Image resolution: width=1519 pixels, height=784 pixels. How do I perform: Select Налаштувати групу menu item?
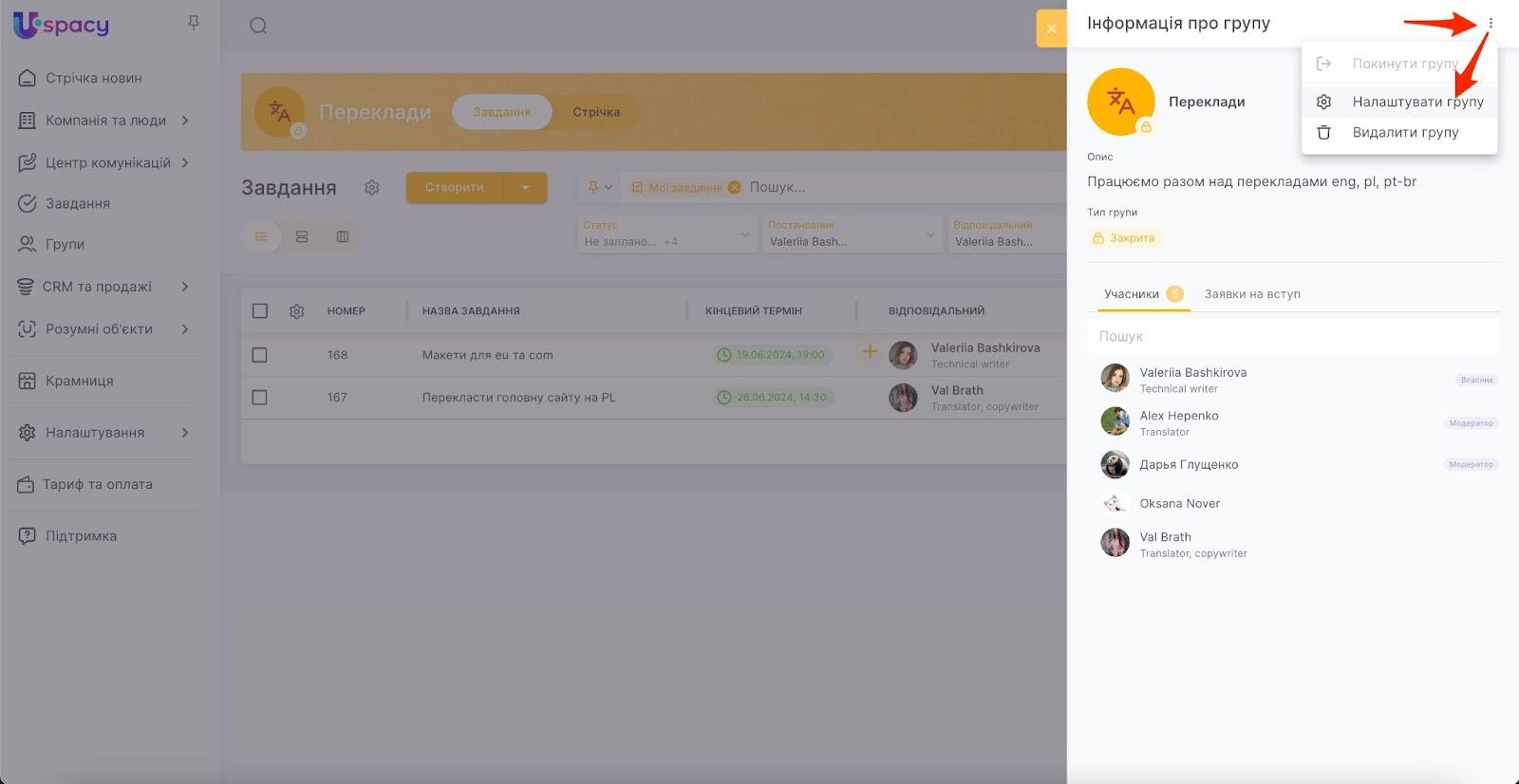(x=1399, y=102)
